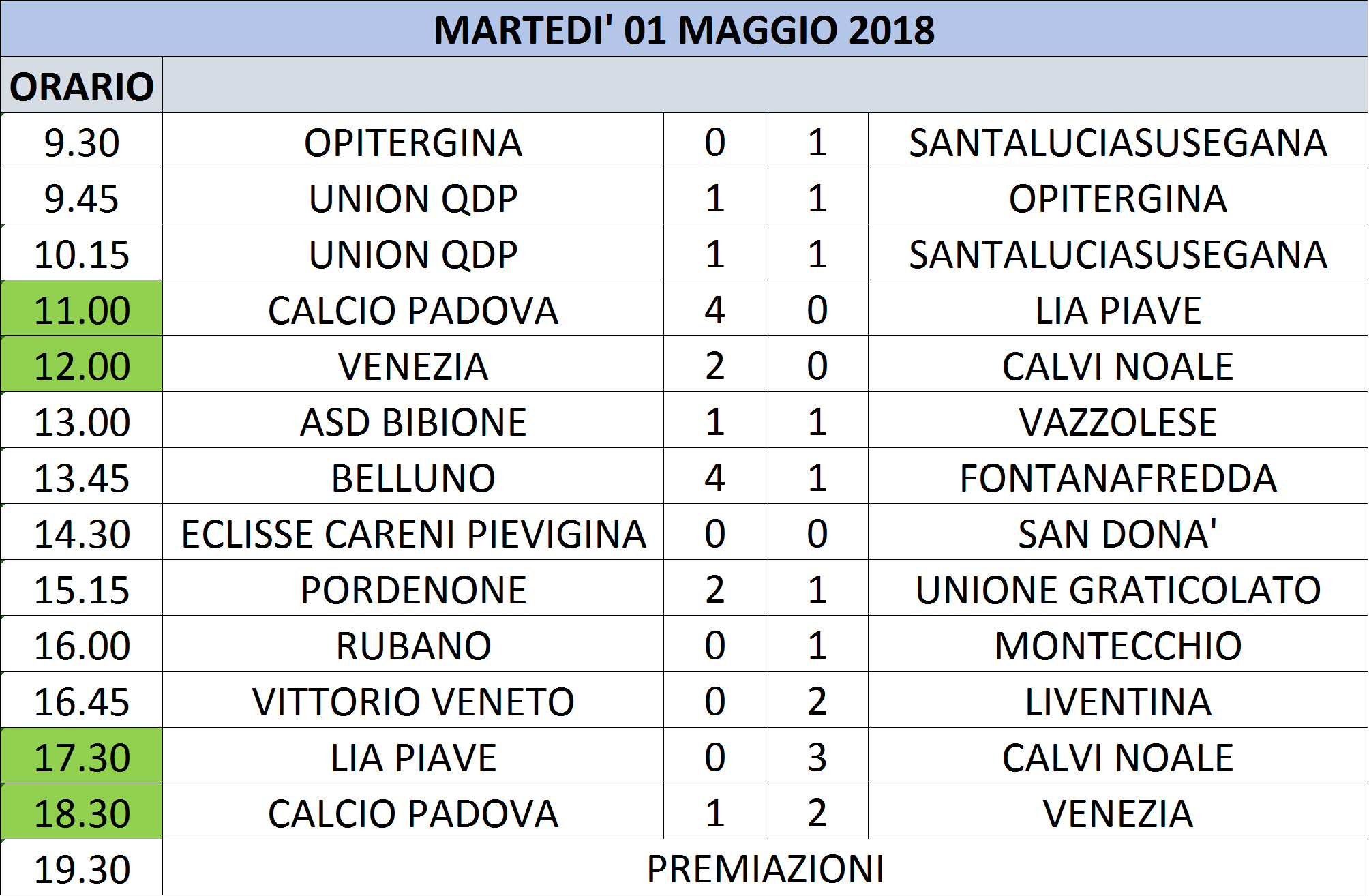Screen dimensions: 1369x896
Task: Click the VAZZOLESE team cell
Action: [1118, 420]
